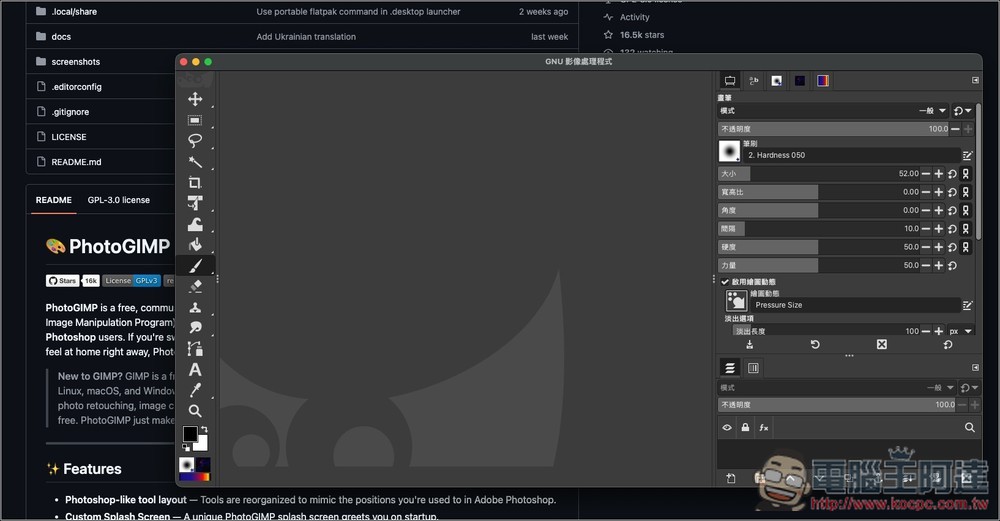The width and height of the screenshot is (1000, 521).
Task: Select the Clone stamp tool
Action: (x=195, y=307)
